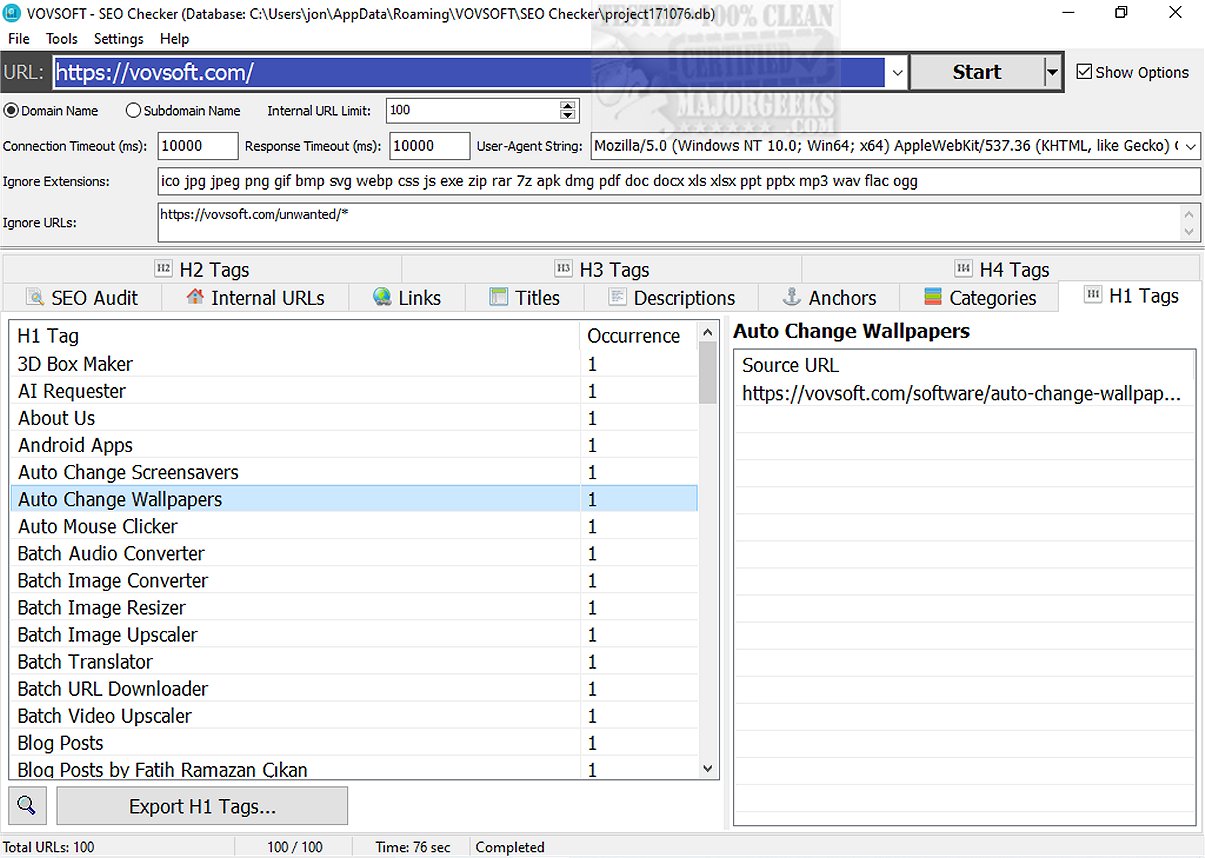Select the Batch Audio Converter row
Viewport: 1205px width, 858px height.
354,553
